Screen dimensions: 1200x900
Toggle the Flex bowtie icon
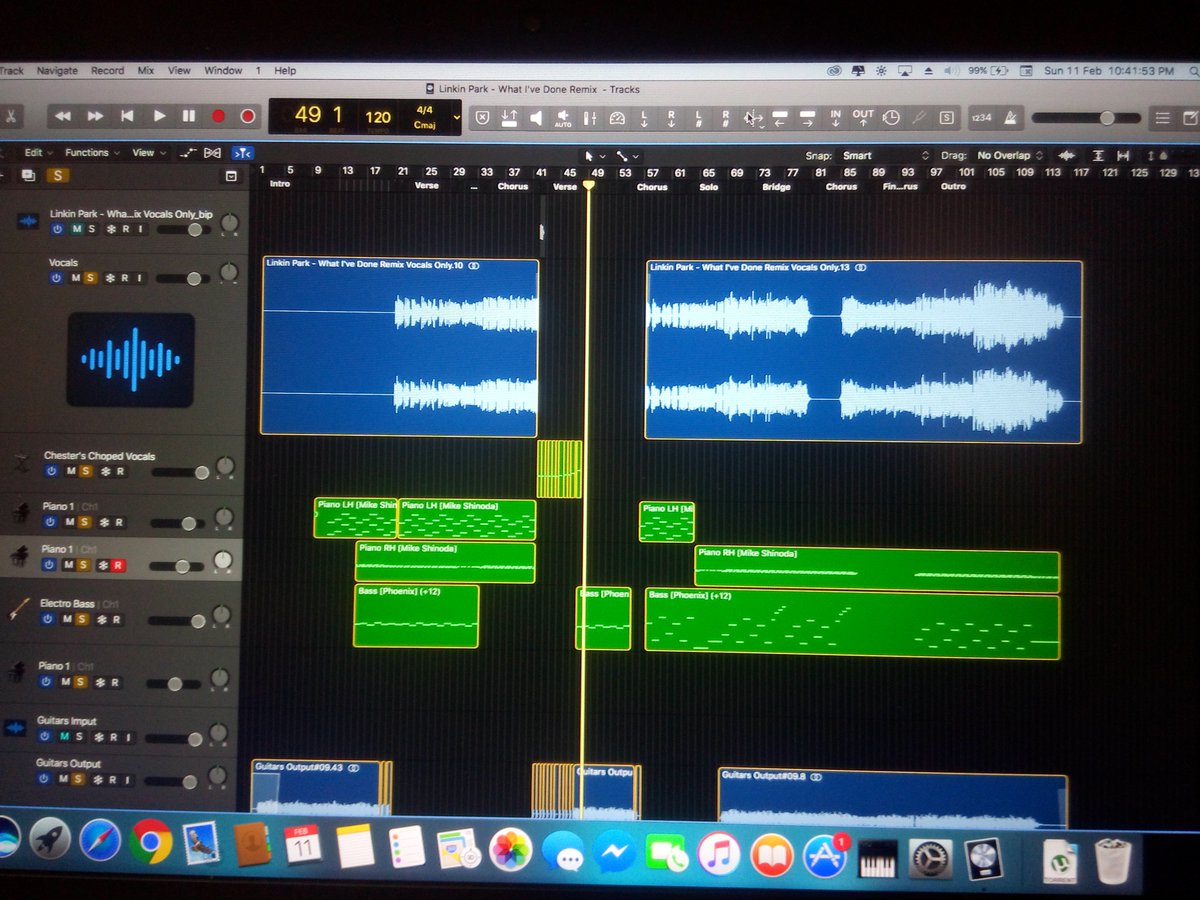coord(212,153)
